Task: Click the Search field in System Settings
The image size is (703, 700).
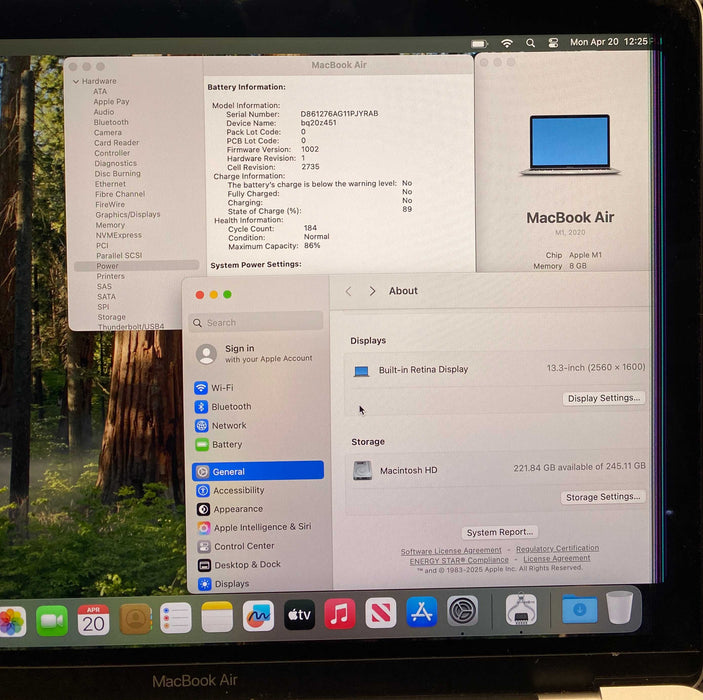Action: (256, 322)
